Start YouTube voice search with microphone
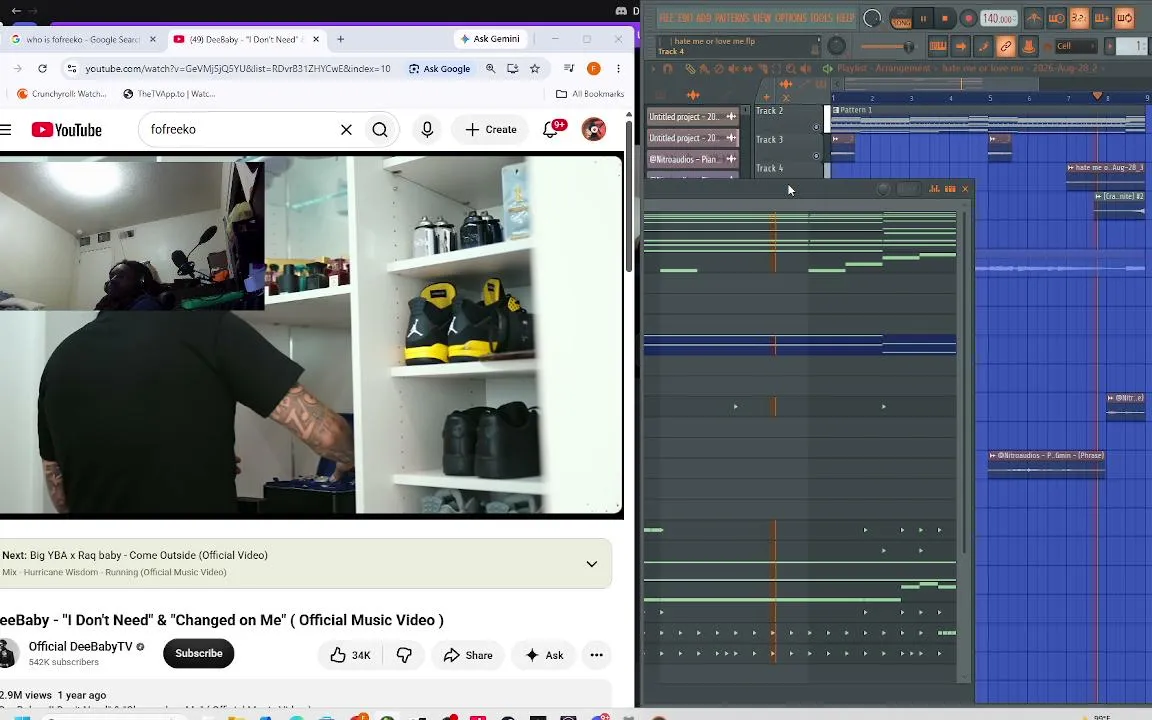 (427, 129)
